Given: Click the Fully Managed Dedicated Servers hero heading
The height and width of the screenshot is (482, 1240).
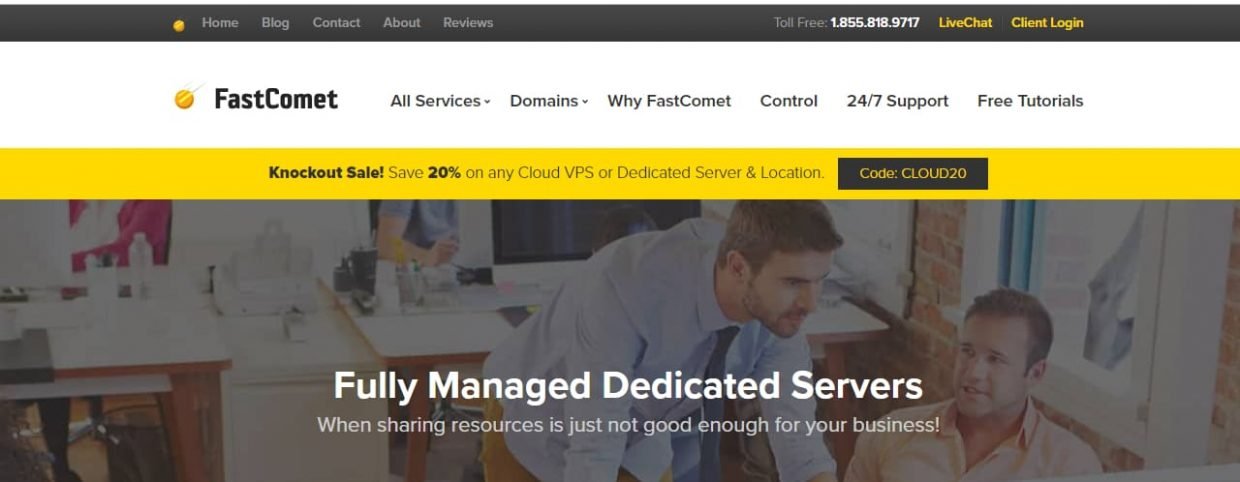Looking at the screenshot, I should (x=628, y=386).
